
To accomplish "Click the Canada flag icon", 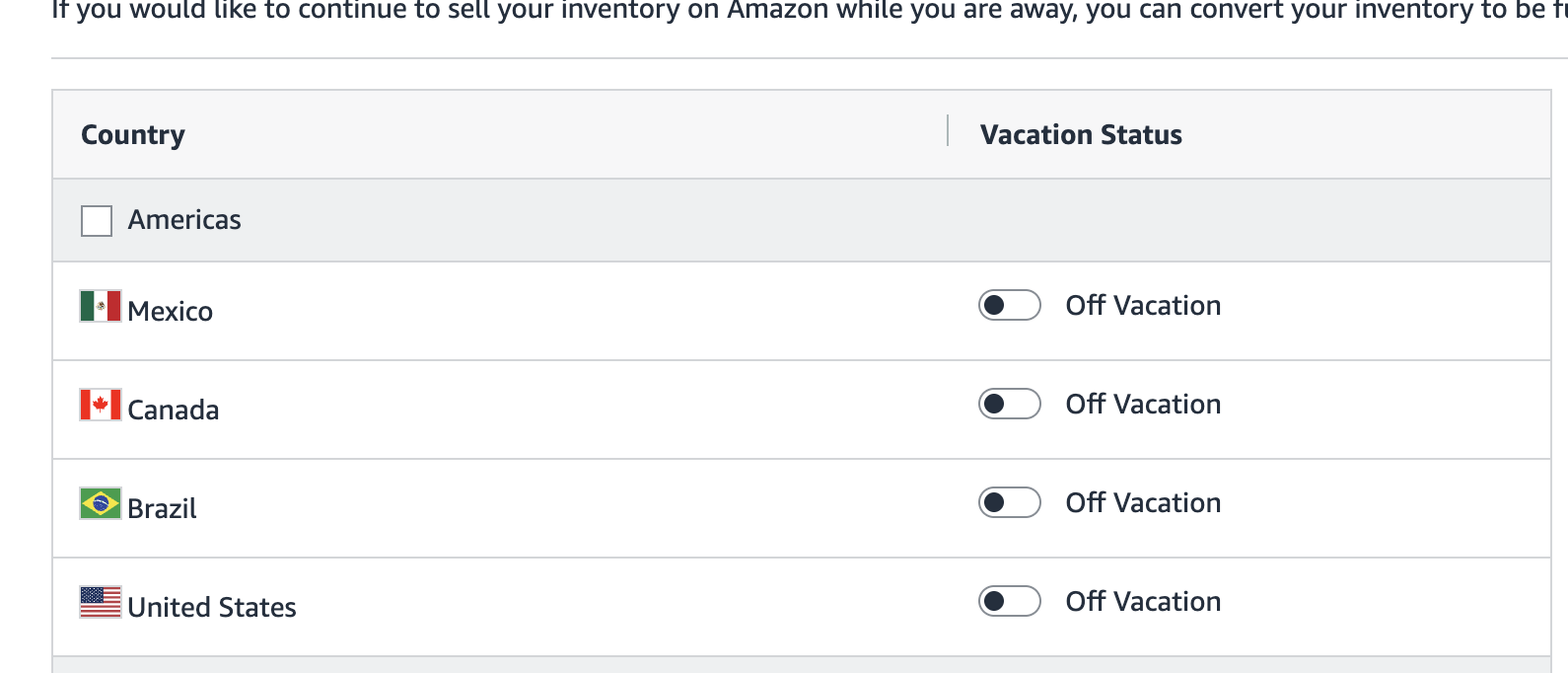I will tap(101, 405).
